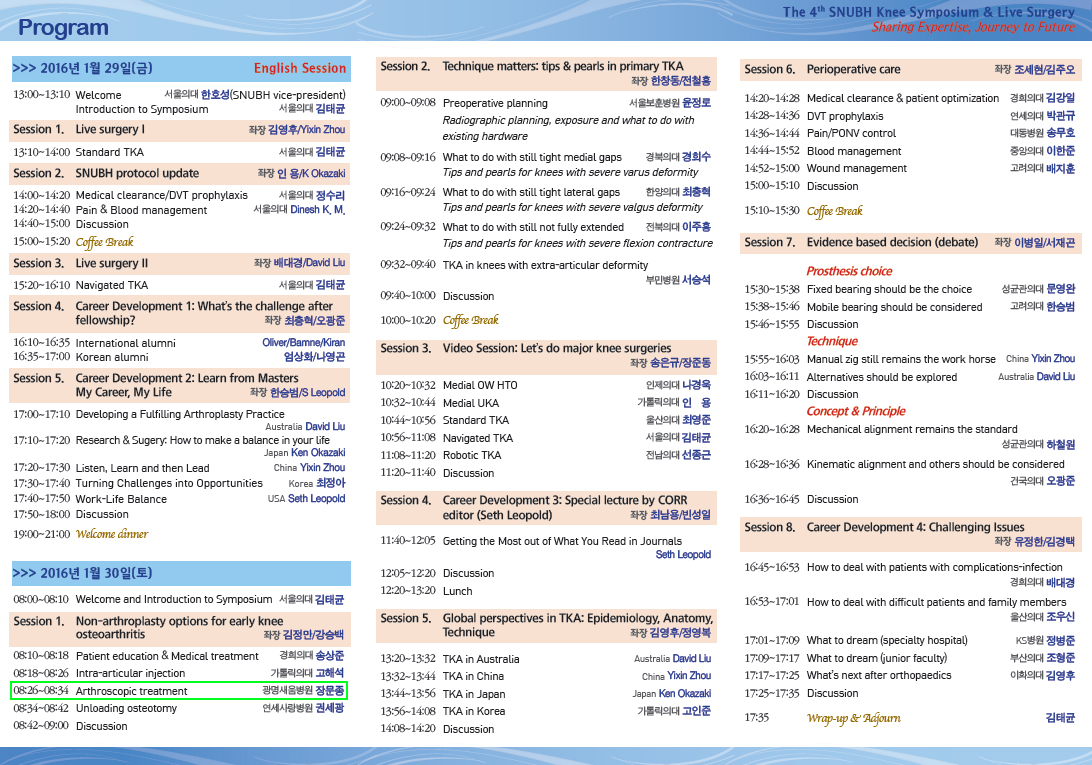Viewport: 1092px width, 765px height.
Task: Open Session 1 Live surgery I header
Action: coord(180,130)
